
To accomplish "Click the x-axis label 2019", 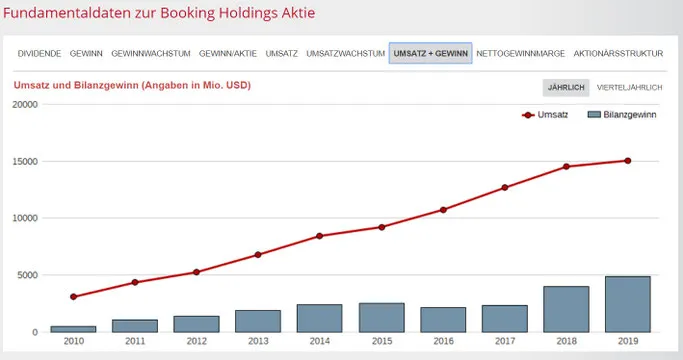I will (x=628, y=341).
